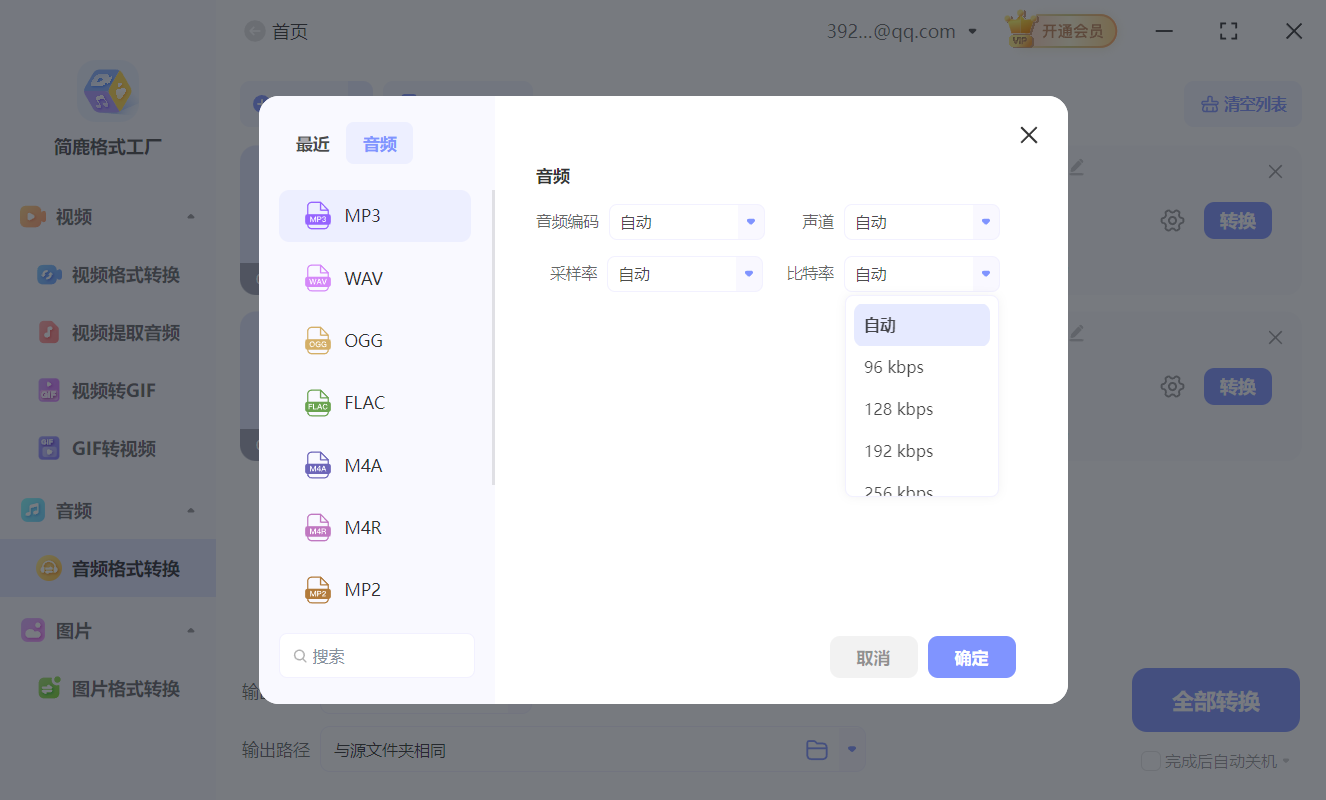
Task: Select 192 kbps from the bitrate list
Action: tap(898, 450)
